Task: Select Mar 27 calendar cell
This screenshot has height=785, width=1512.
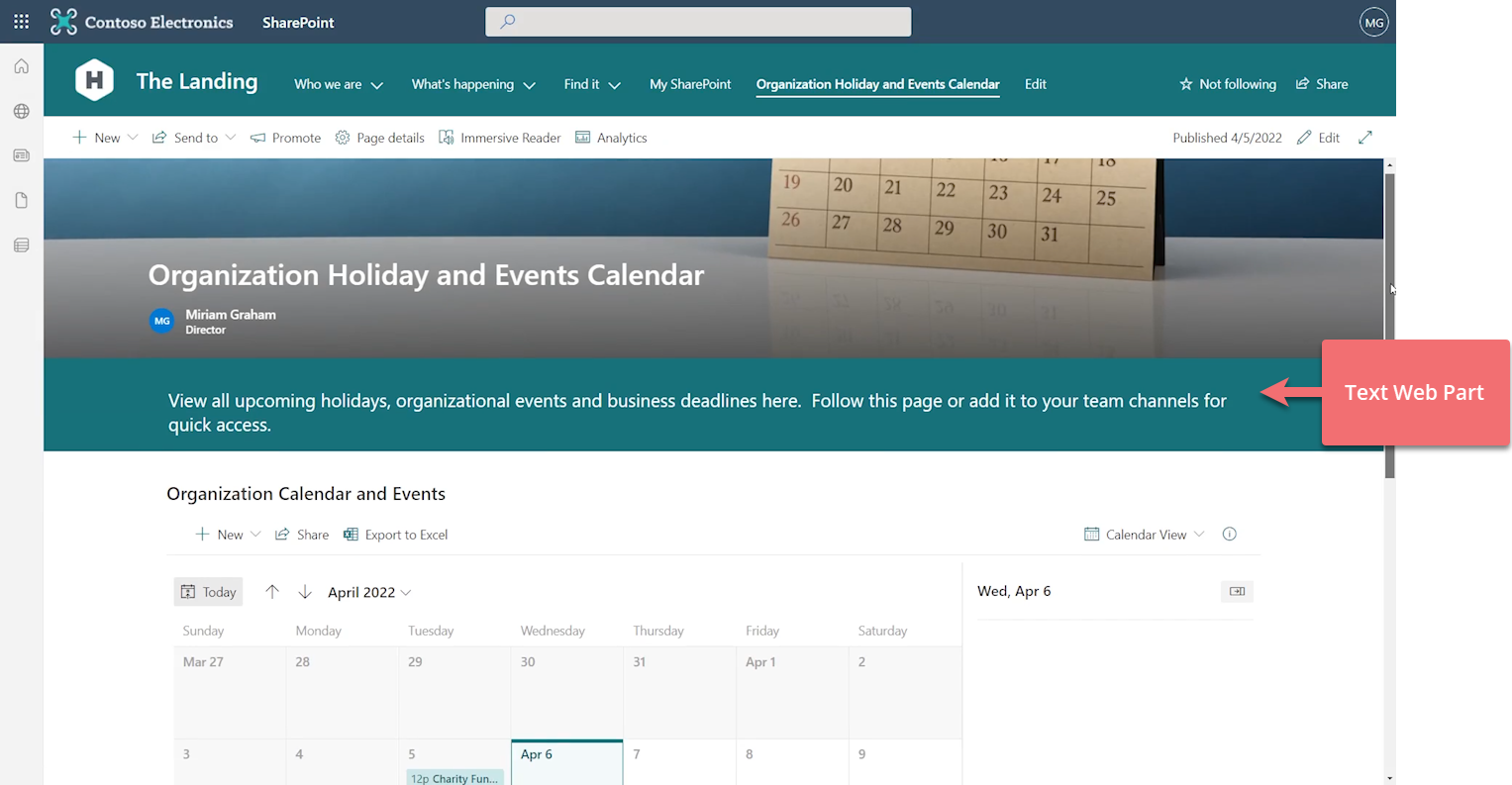Action: (x=230, y=692)
